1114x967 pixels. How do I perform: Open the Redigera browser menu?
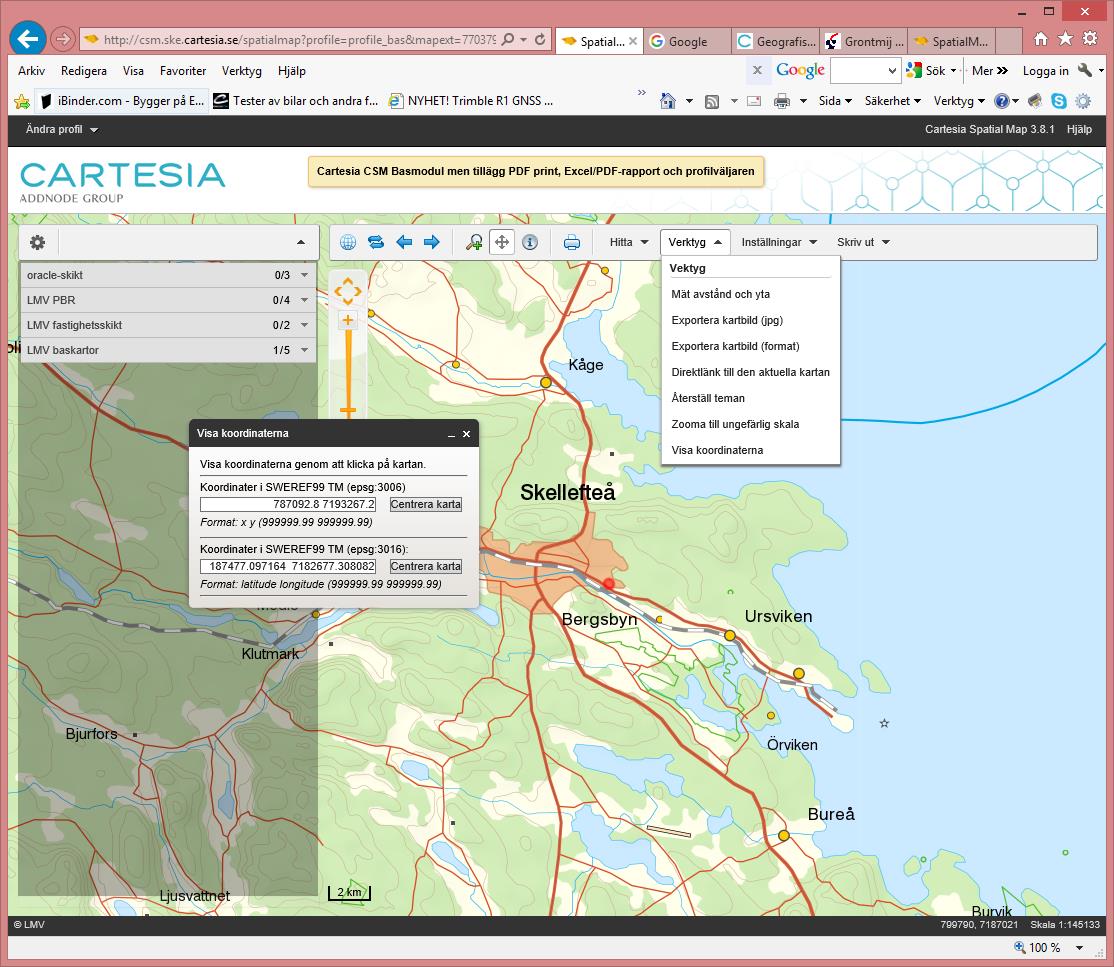(84, 71)
